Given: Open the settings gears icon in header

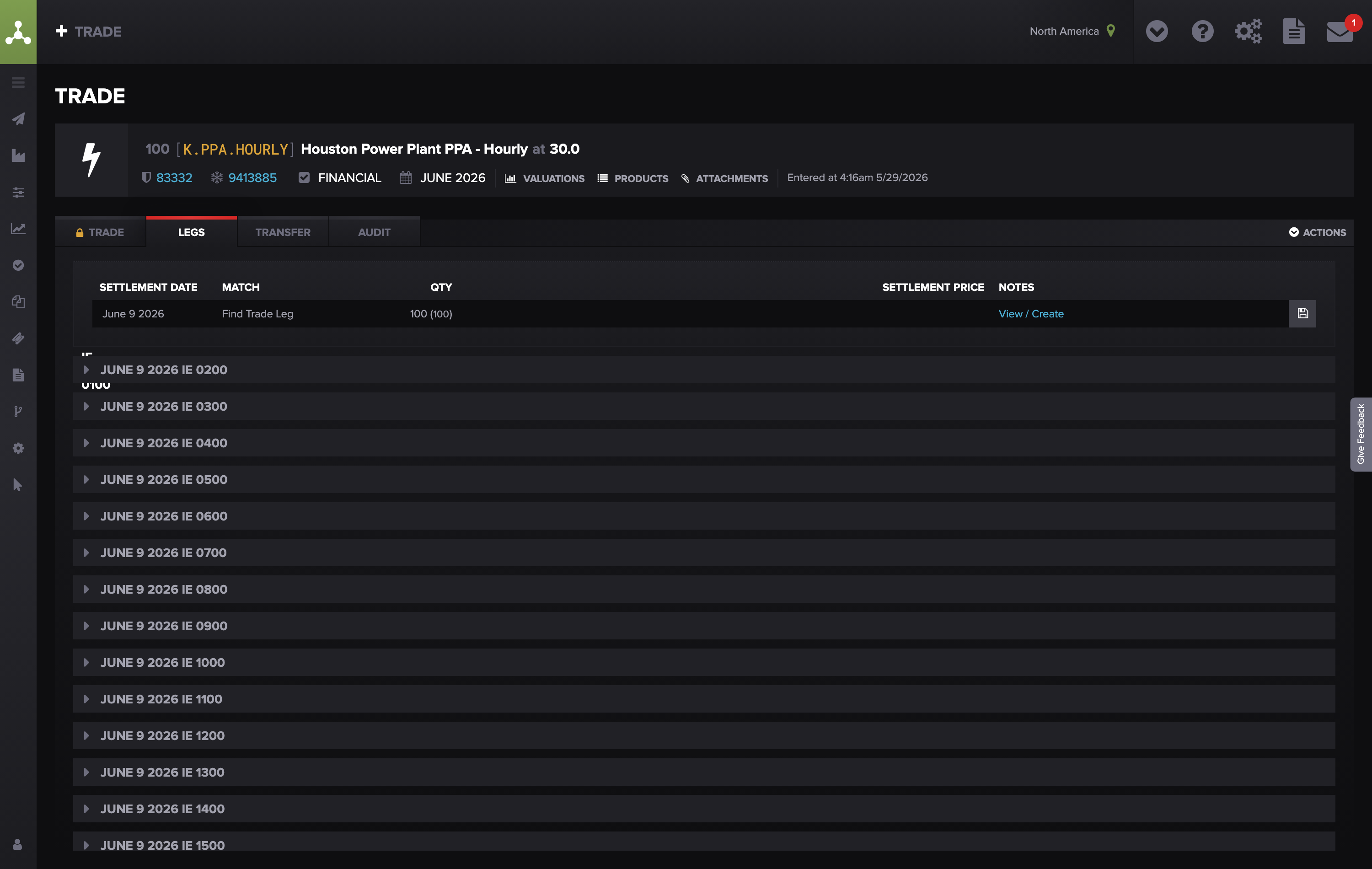Looking at the screenshot, I should point(1248,32).
